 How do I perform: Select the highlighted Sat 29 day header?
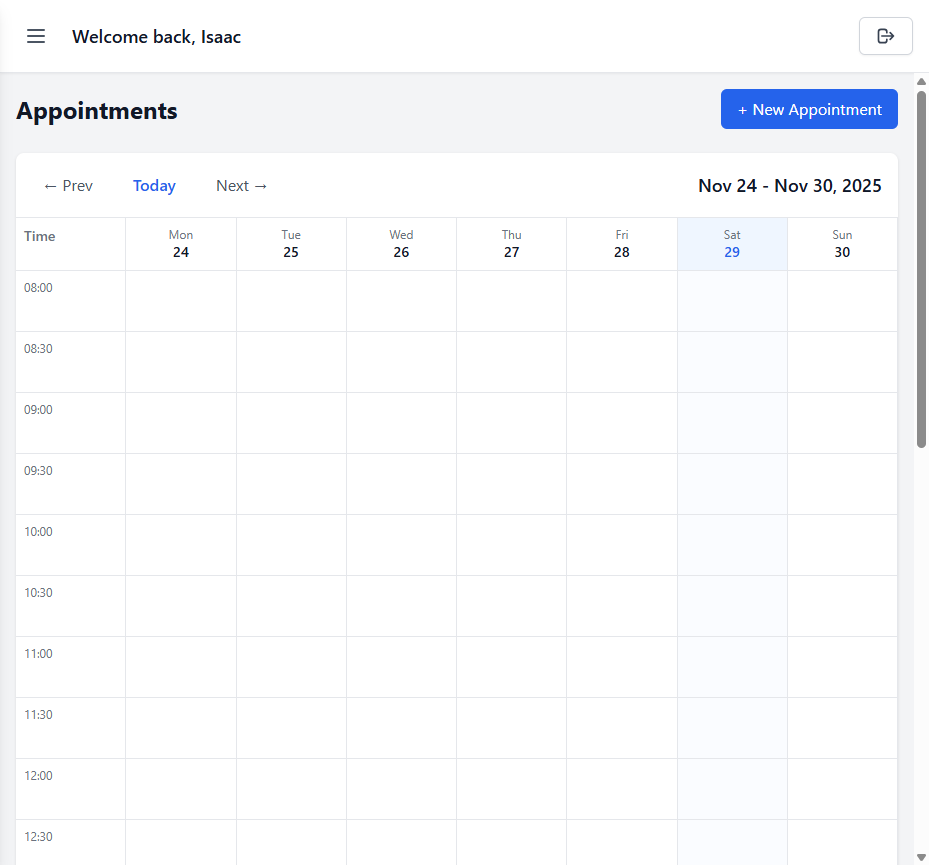pos(732,243)
